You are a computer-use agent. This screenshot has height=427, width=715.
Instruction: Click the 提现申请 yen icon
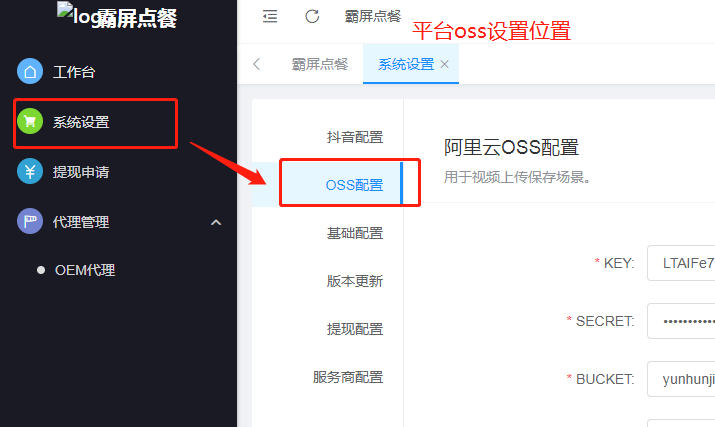30,172
